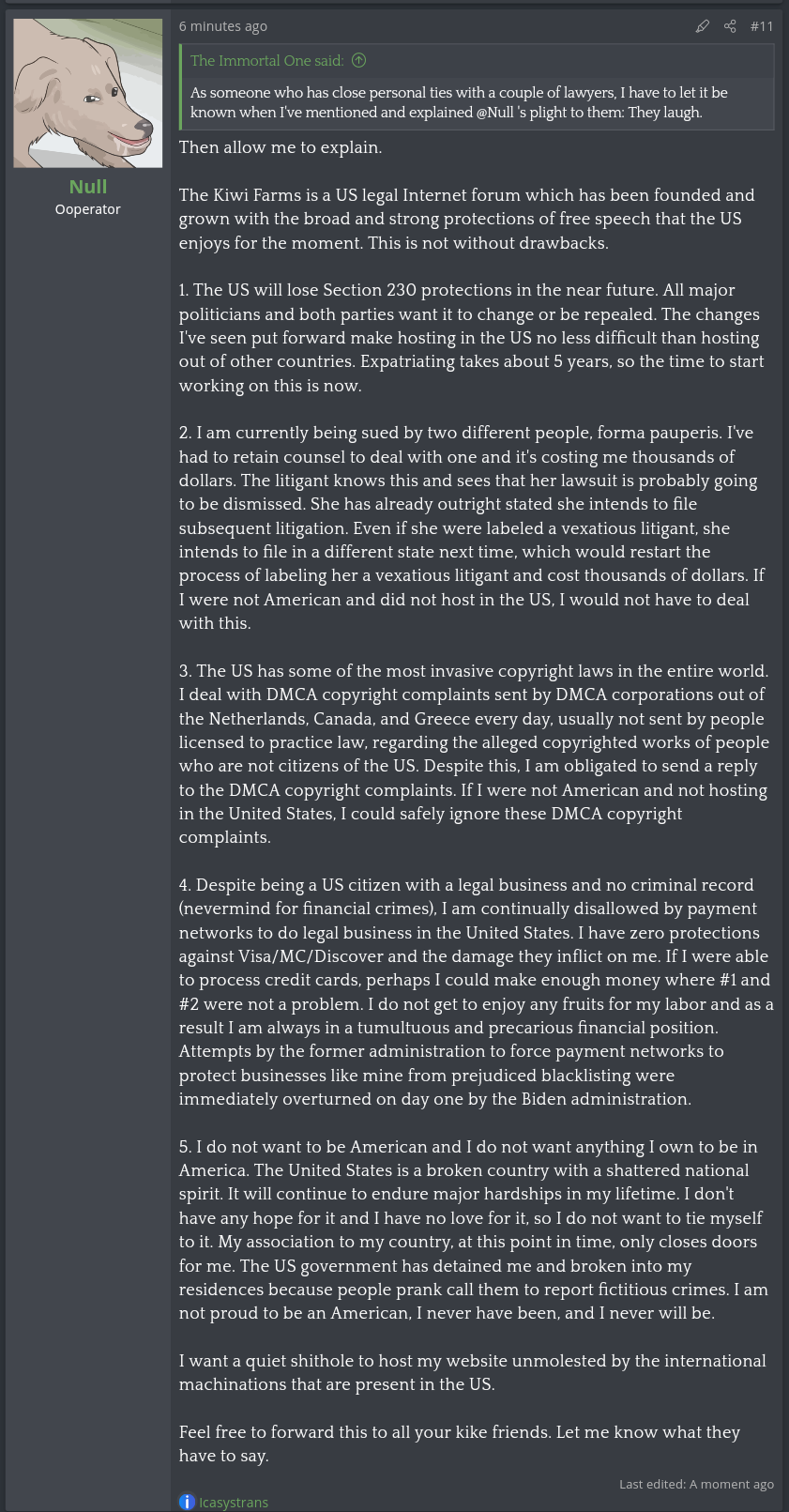Screen dimensions: 789x1512
Task: Click the paragraph starting 'I want a quiet'
Action: click(x=471, y=1372)
